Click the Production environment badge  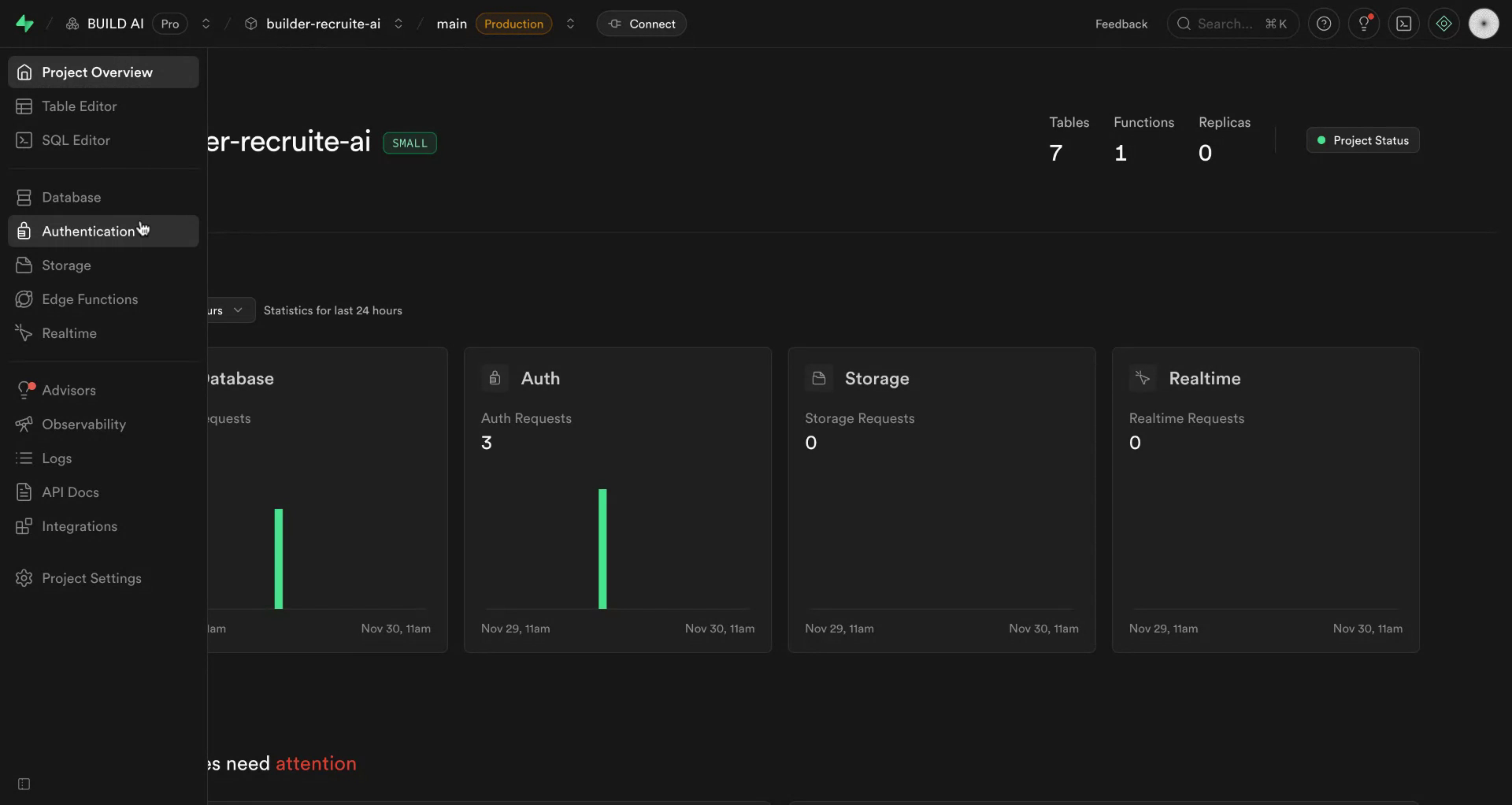pos(513,24)
